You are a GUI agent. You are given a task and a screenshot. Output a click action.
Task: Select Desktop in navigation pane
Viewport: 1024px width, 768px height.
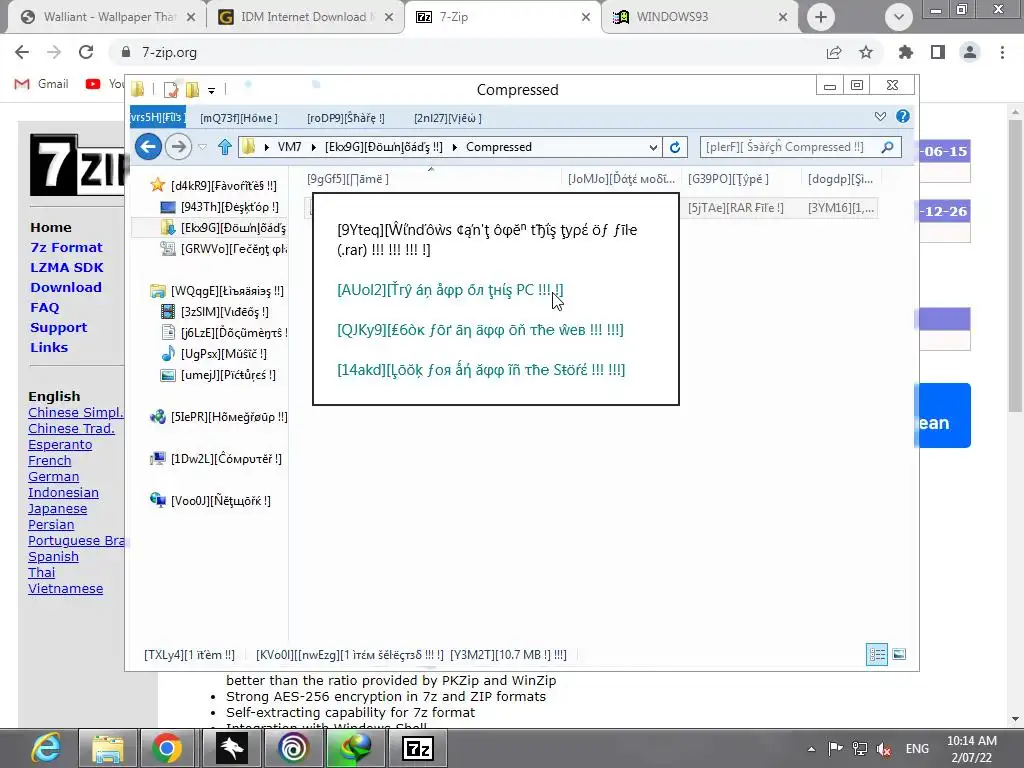pyautogui.click(x=221, y=207)
